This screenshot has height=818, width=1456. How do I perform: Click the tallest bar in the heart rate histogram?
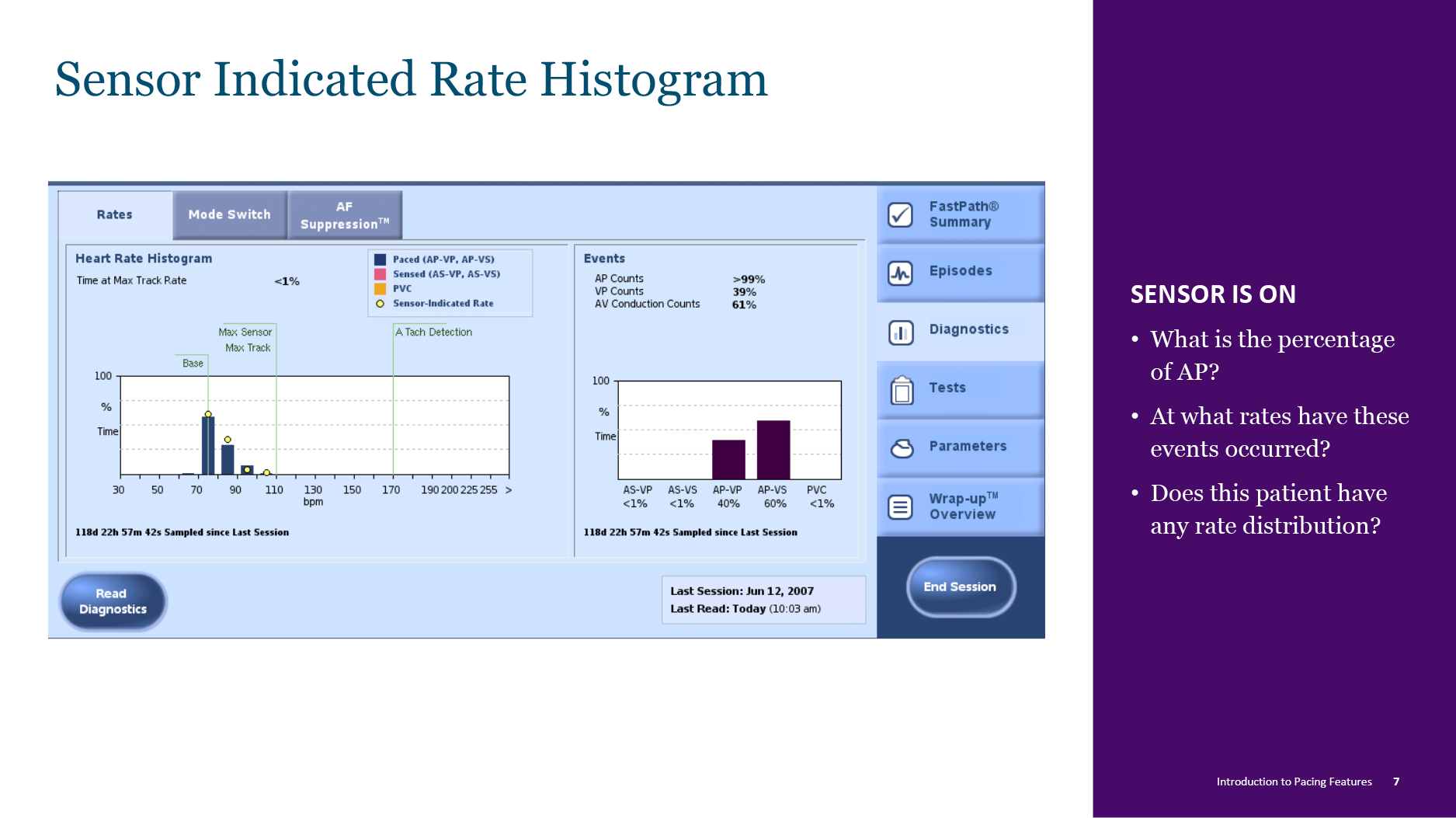click(x=207, y=445)
